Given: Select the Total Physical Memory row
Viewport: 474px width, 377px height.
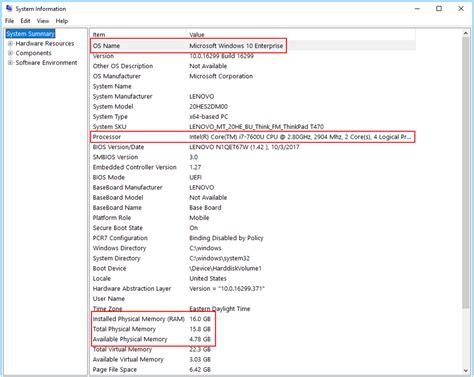Looking at the screenshot, I should tap(253, 329).
